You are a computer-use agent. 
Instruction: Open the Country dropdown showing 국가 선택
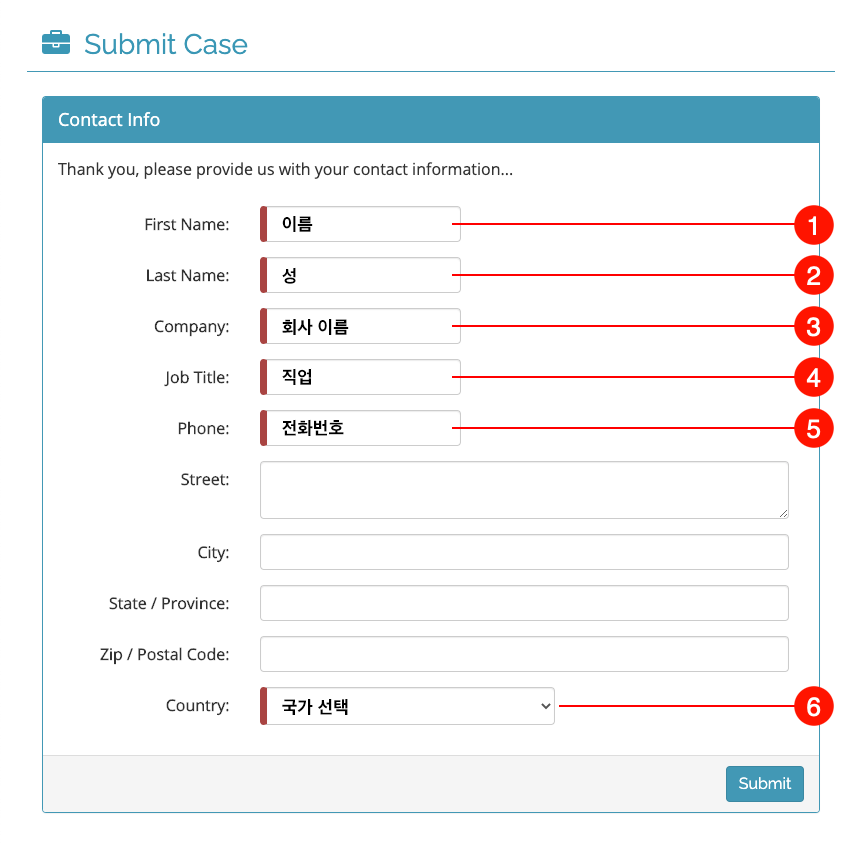pos(407,706)
